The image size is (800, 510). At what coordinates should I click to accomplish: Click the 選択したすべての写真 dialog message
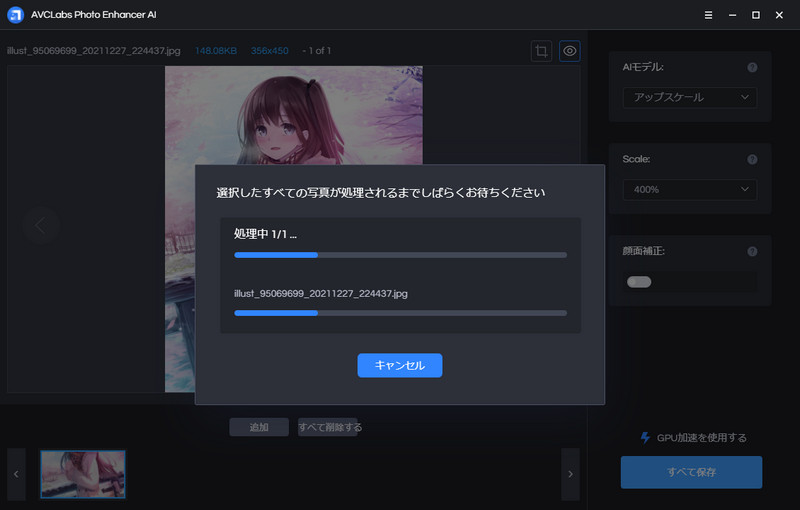pyautogui.click(x=381, y=193)
